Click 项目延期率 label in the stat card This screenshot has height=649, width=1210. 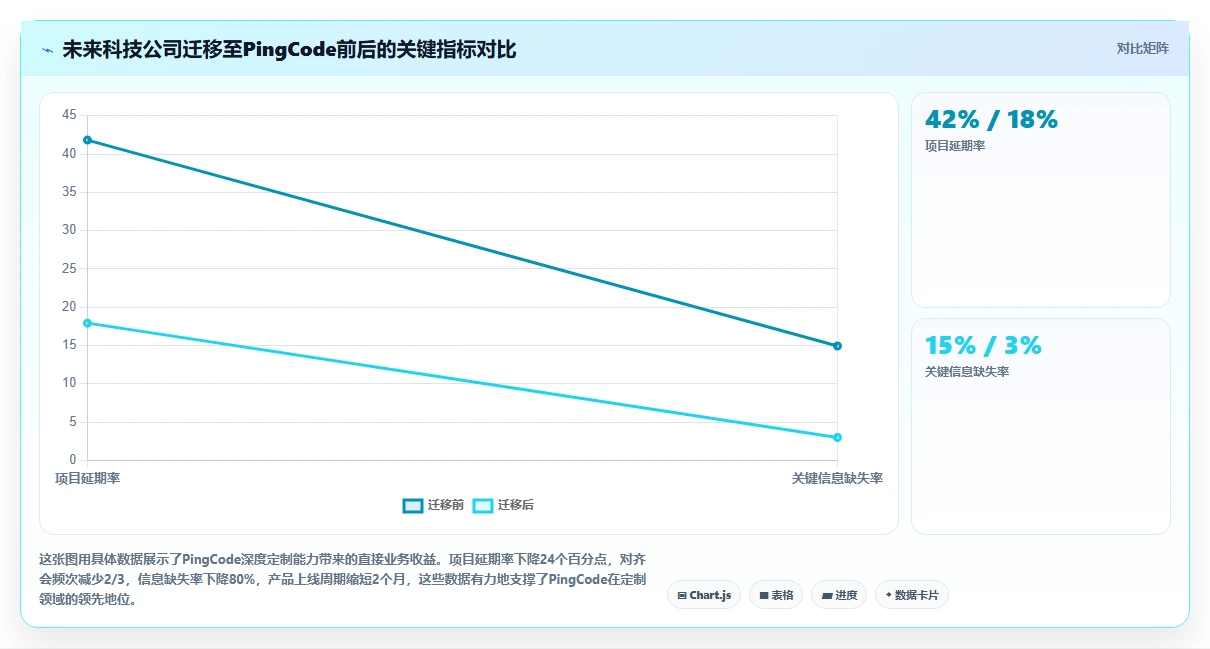955,146
